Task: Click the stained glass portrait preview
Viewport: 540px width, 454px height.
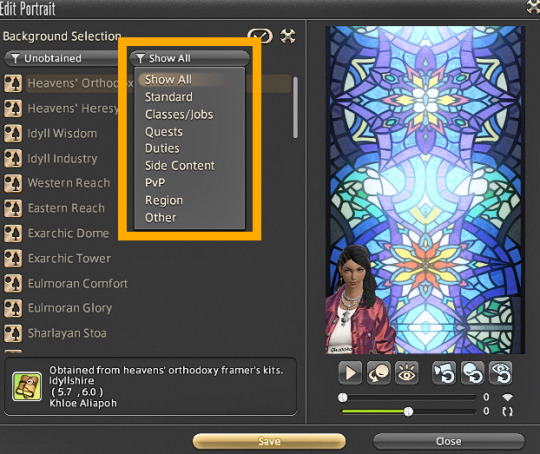Action: click(425, 190)
